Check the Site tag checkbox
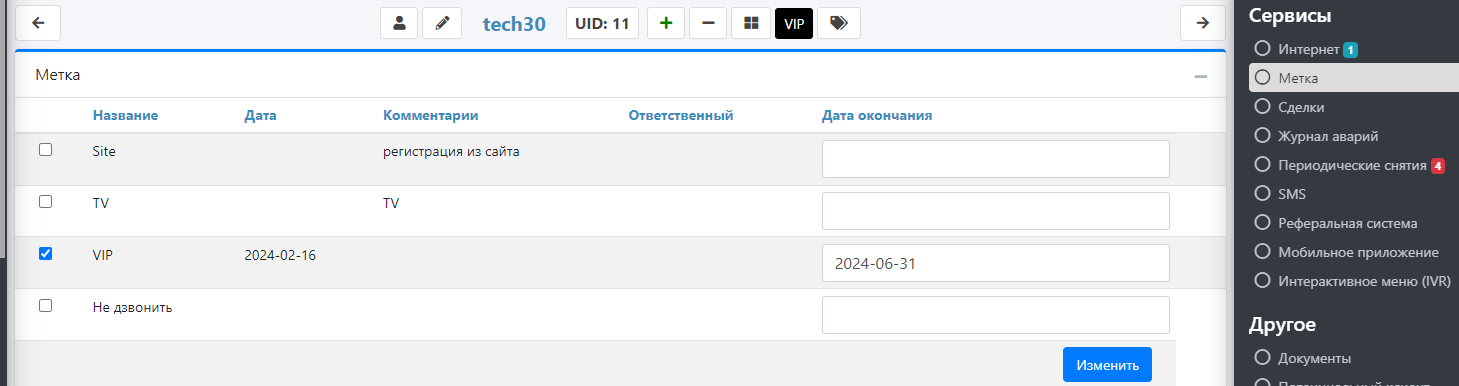Viewport: 1459px width, 386px height. coord(45,150)
